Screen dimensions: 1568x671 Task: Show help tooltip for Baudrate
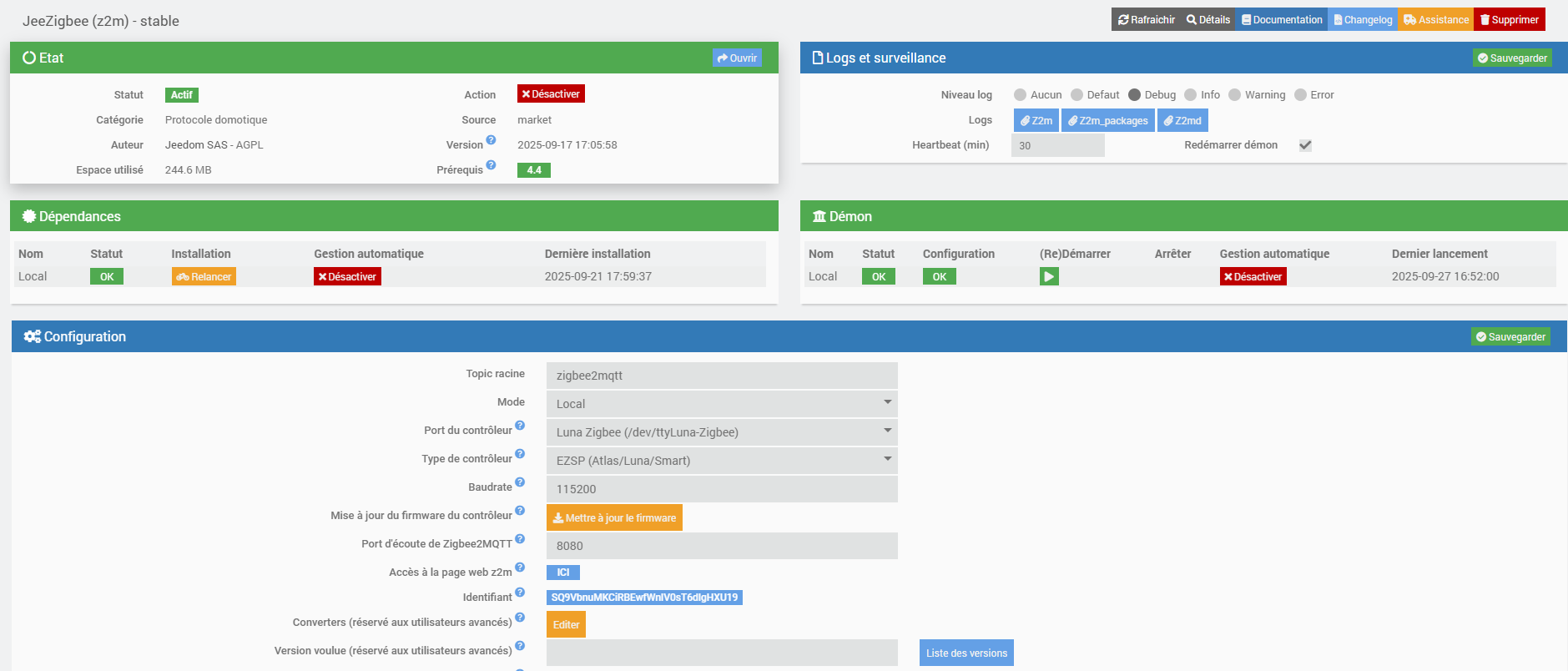(x=520, y=482)
